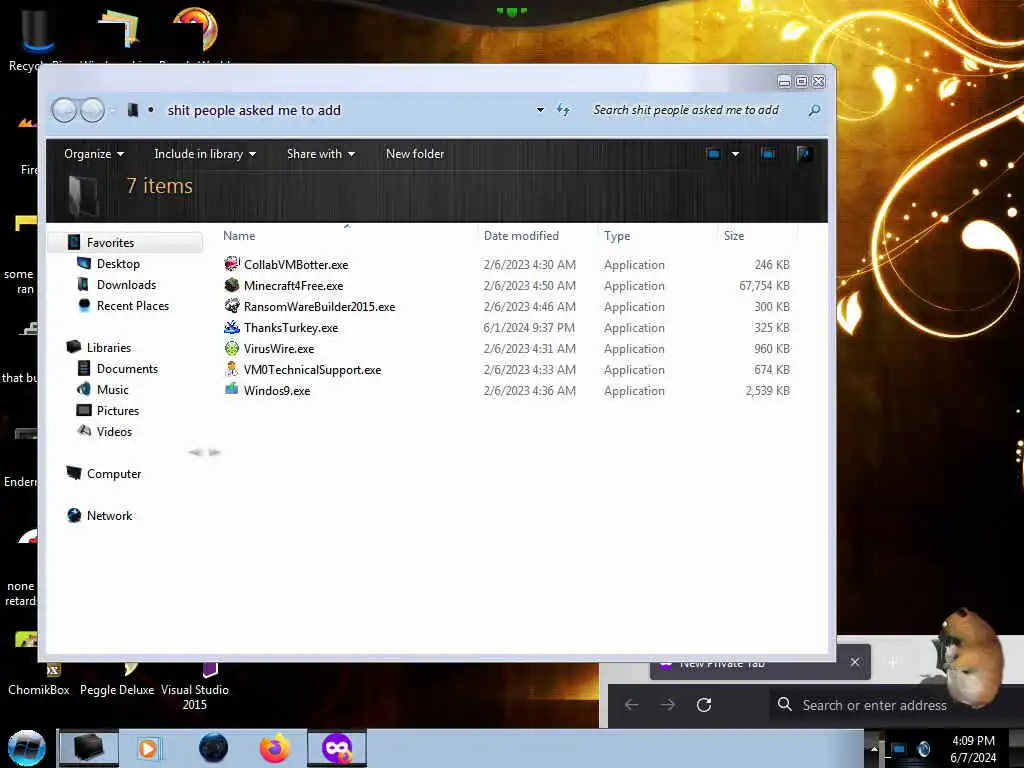Open the help icon in Explorer toolbar
Image resolution: width=1024 pixels, height=768 pixels.
tap(804, 153)
